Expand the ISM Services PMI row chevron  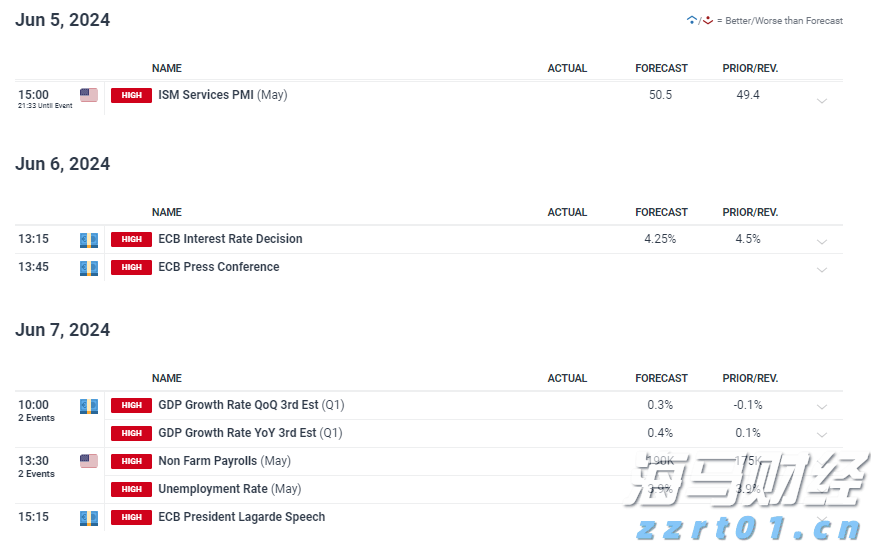coord(821,101)
